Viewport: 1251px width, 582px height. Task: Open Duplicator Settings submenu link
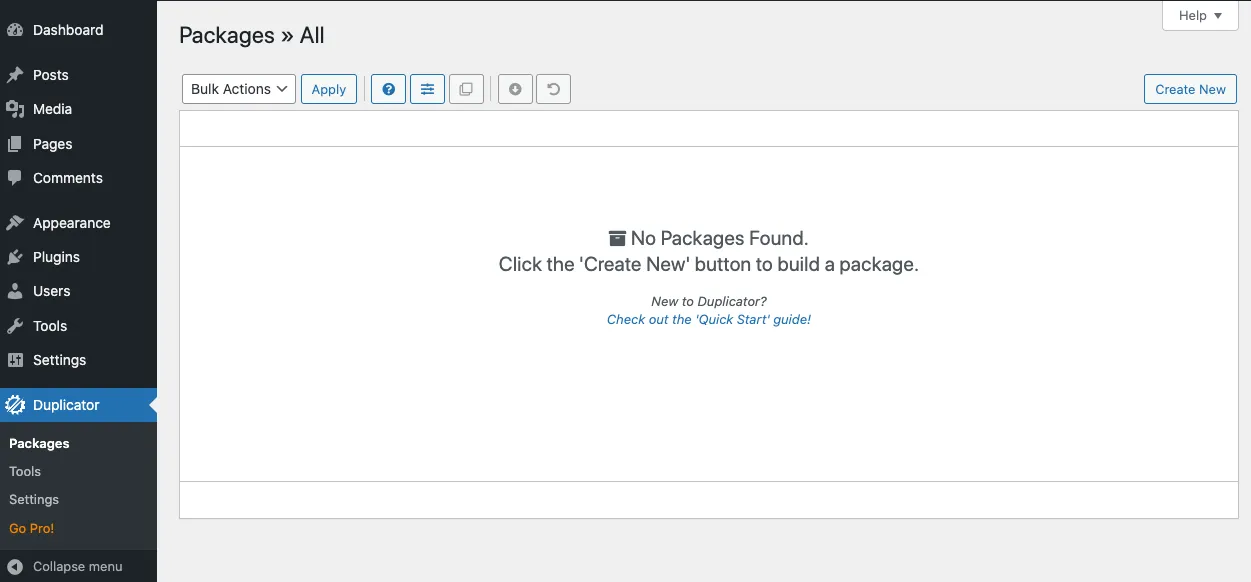(x=34, y=499)
